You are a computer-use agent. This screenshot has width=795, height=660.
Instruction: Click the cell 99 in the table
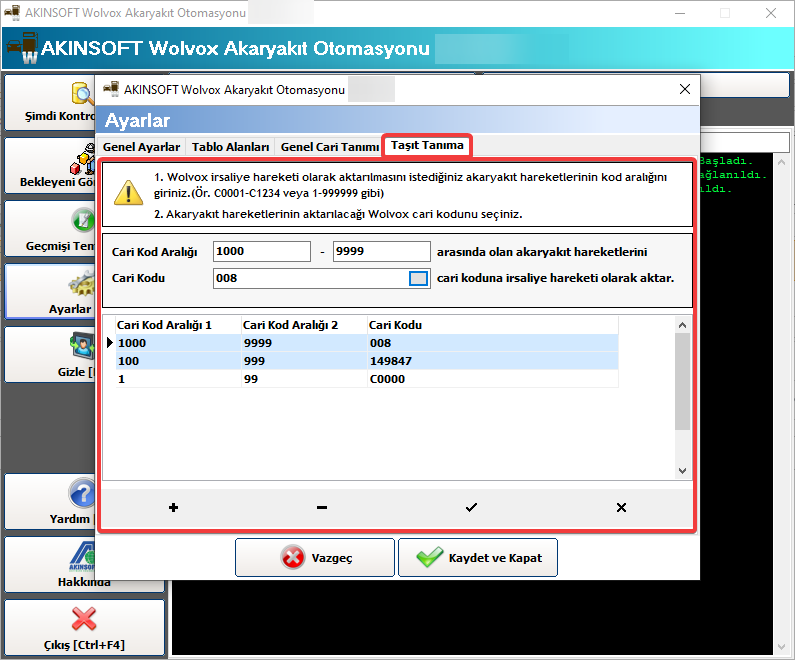[x=304, y=379]
